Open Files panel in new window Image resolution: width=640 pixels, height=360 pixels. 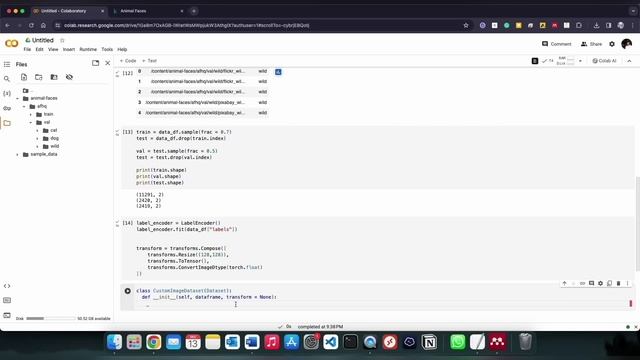(96, 63)
